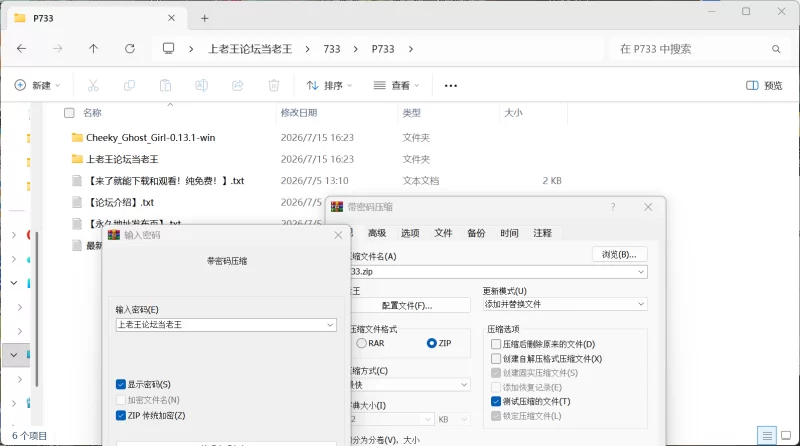Close the password input dialog
Image resolution: width=800 pixels, height=446 pixels.
[x=338, y=235]
